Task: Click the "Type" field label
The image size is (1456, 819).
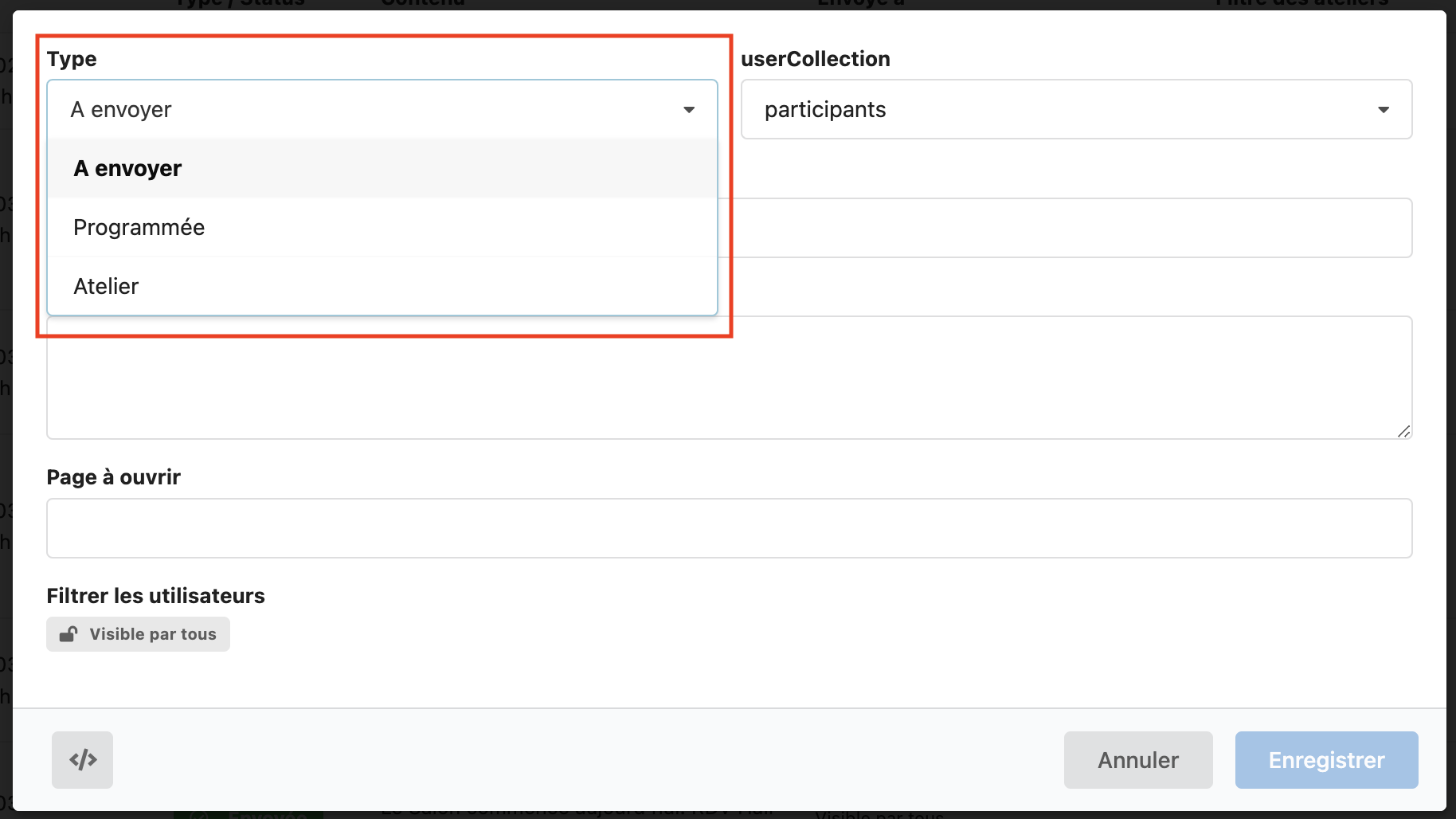Action: coord(72,59)
